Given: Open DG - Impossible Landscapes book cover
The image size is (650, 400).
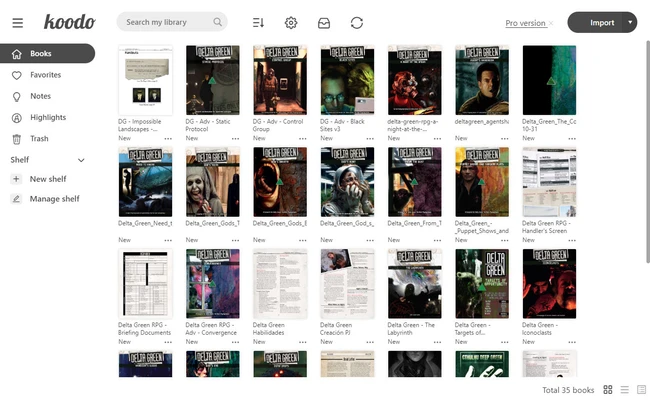Looking at the screenshot, I should point(146,80).
